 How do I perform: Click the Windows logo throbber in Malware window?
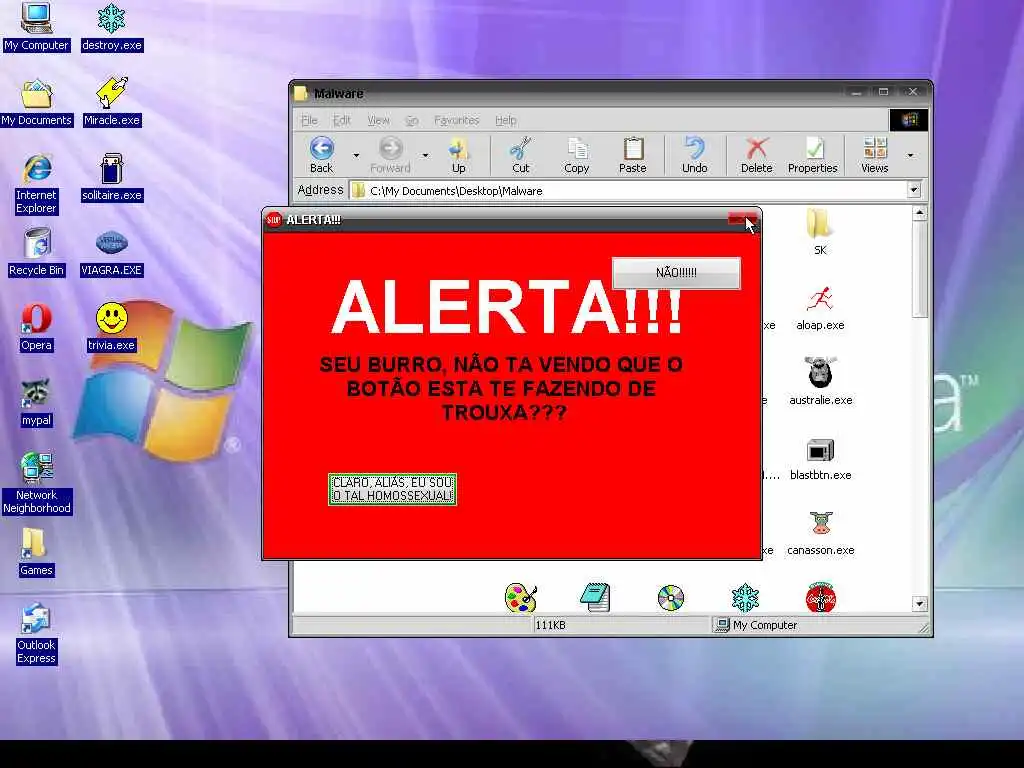(908, 120)
